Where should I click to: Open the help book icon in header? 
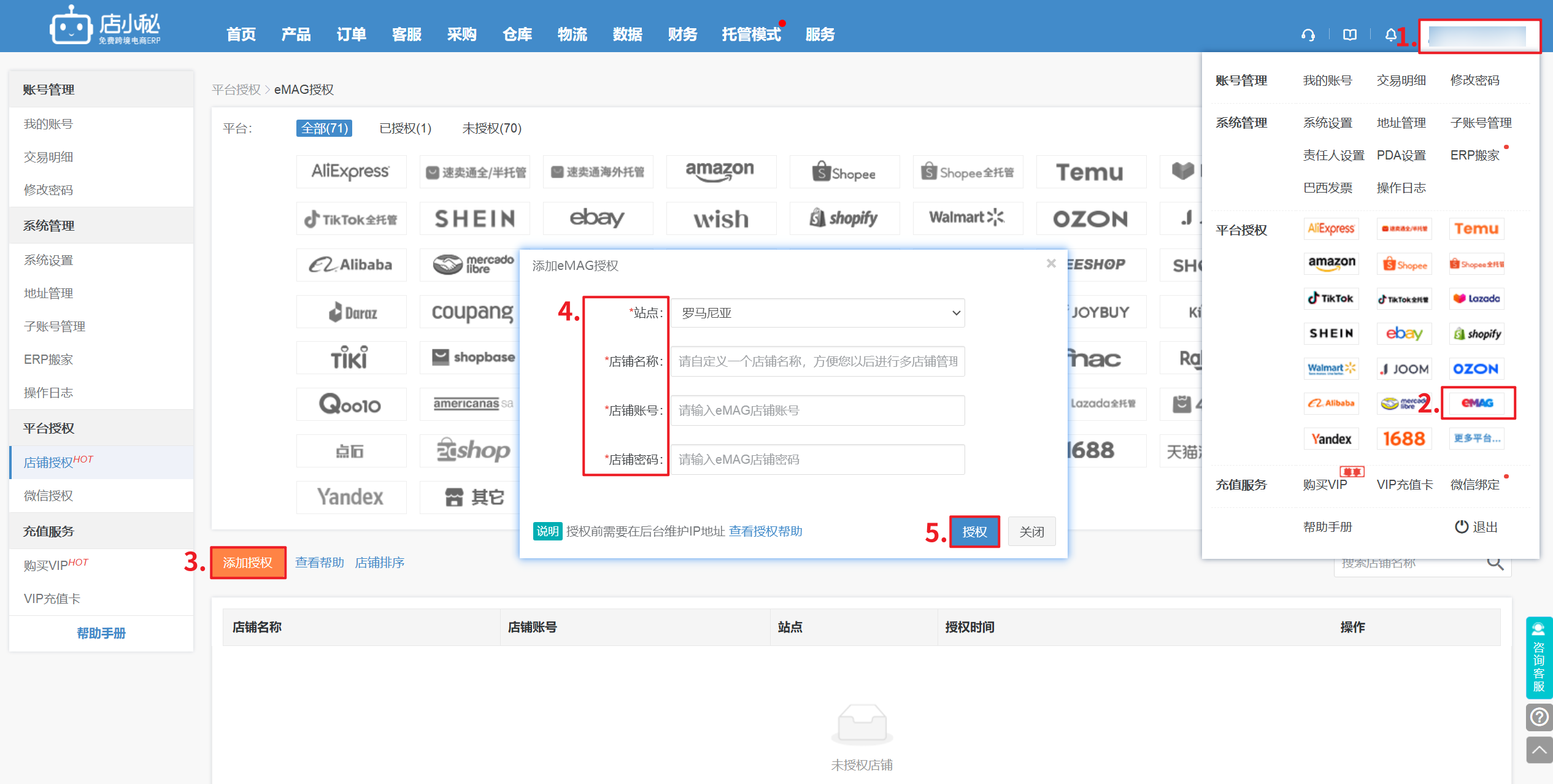click(x=1349, y=35)
